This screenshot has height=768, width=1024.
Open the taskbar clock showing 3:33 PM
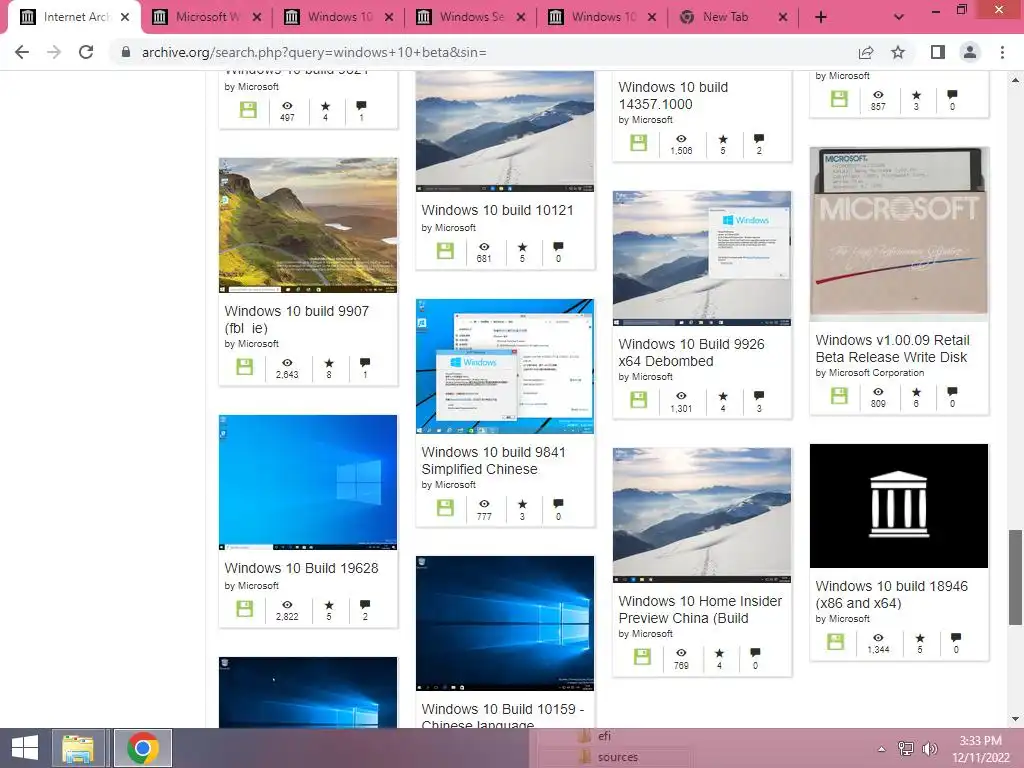point(980,749)
